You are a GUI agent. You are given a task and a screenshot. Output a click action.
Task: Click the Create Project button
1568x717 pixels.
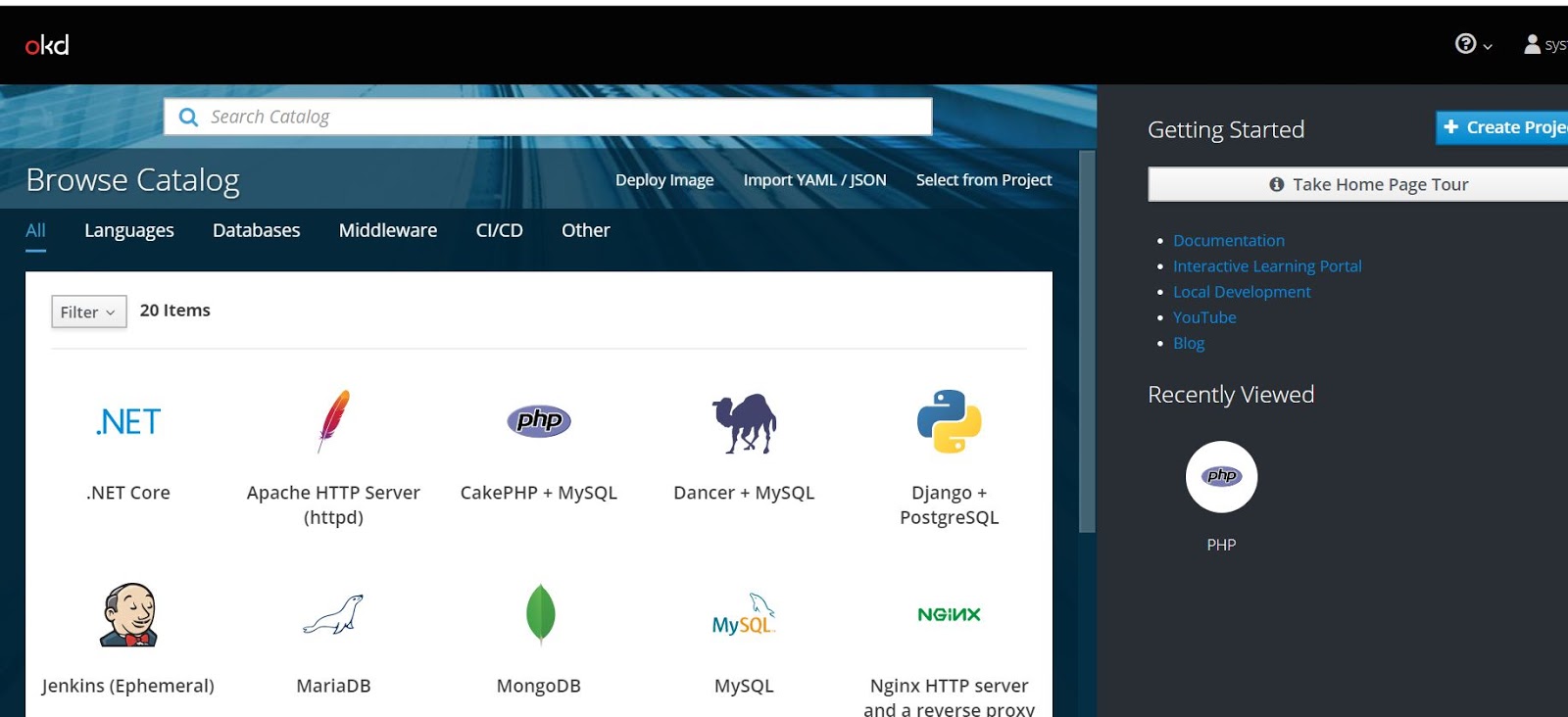1502,127
